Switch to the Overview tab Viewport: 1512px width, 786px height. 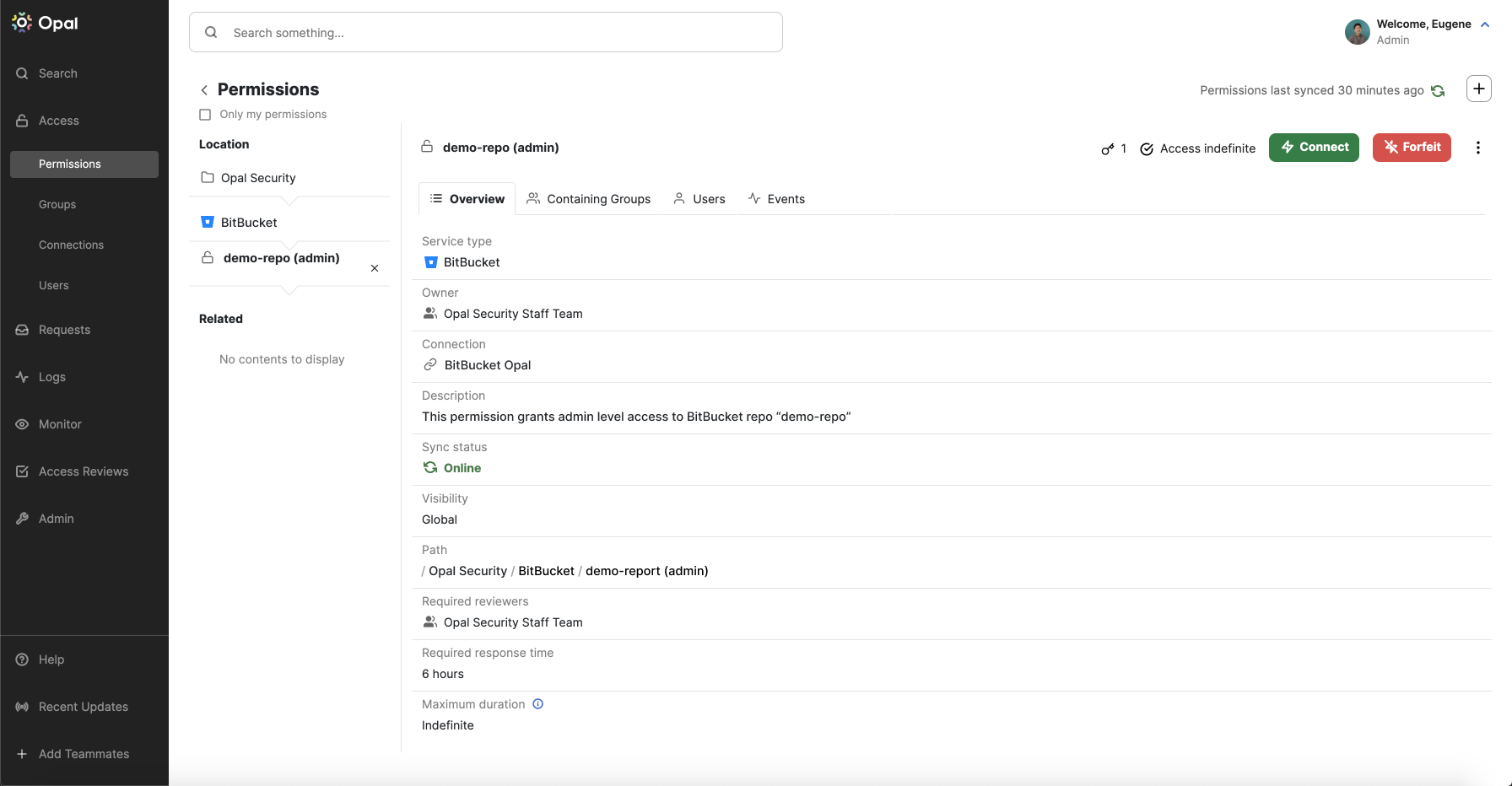tap(467, 199)
